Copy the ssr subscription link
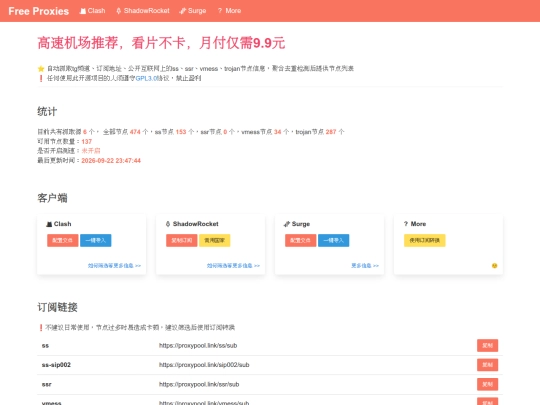 click(487, 384)
